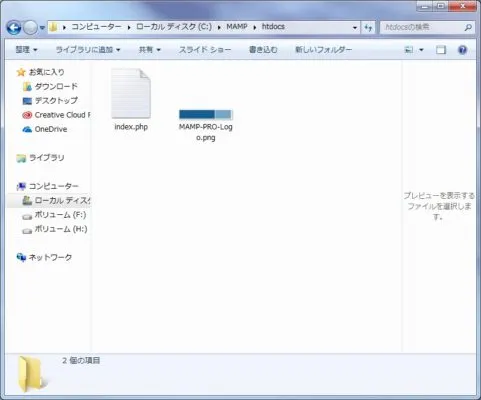Select コンピューター in the address breadcrumb

pos(97,27)
